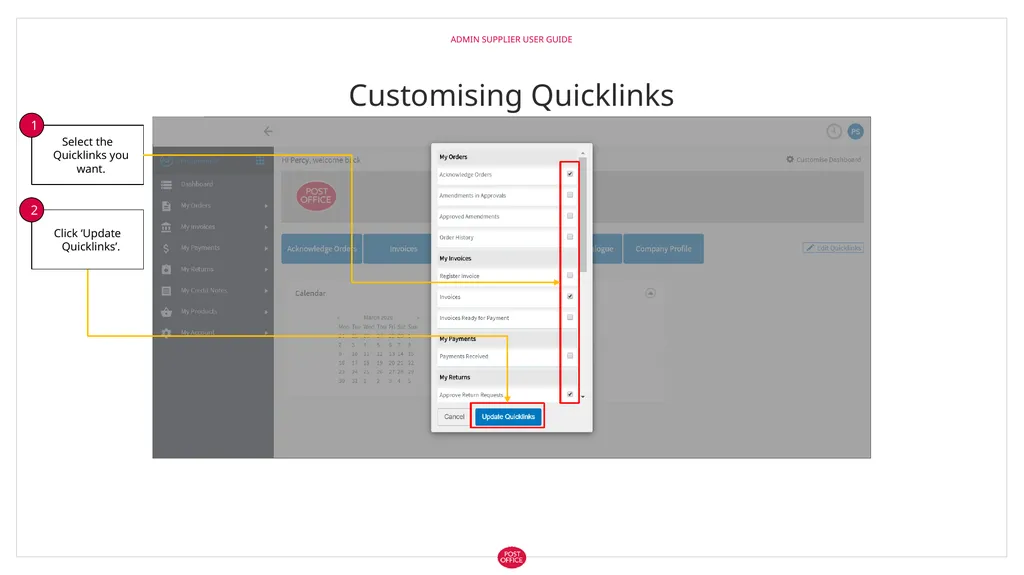Click the Customise Dashboard link
The height and width of the screenshot is (575, 1024).
(824, 159)
